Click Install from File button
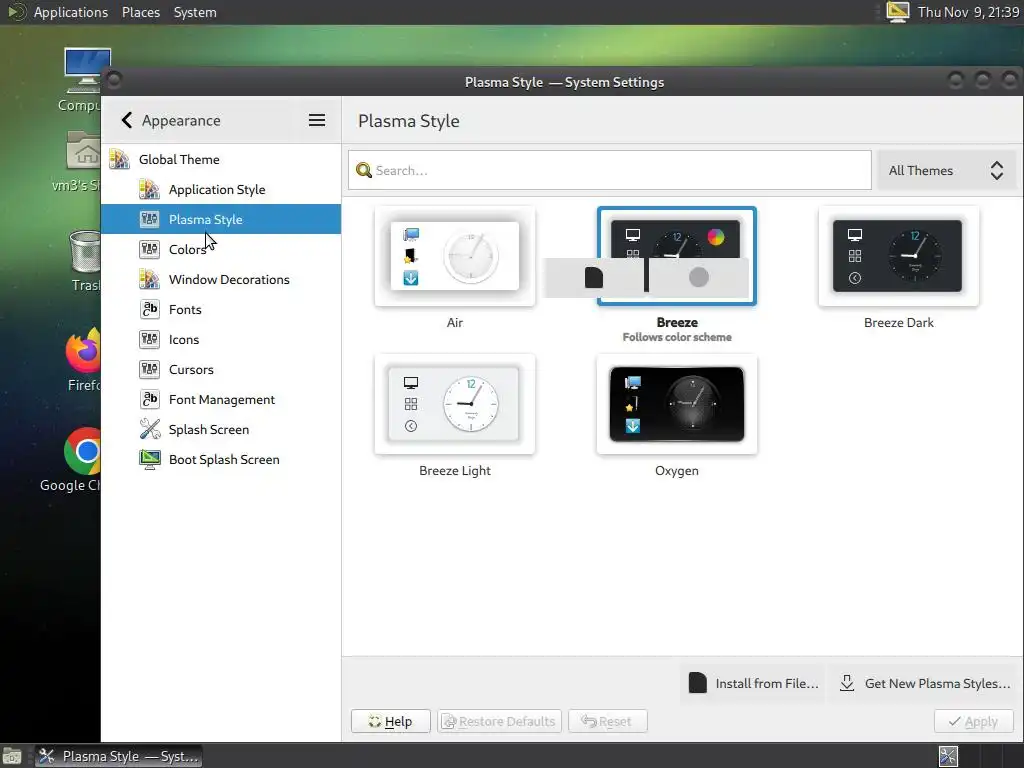 753,683
